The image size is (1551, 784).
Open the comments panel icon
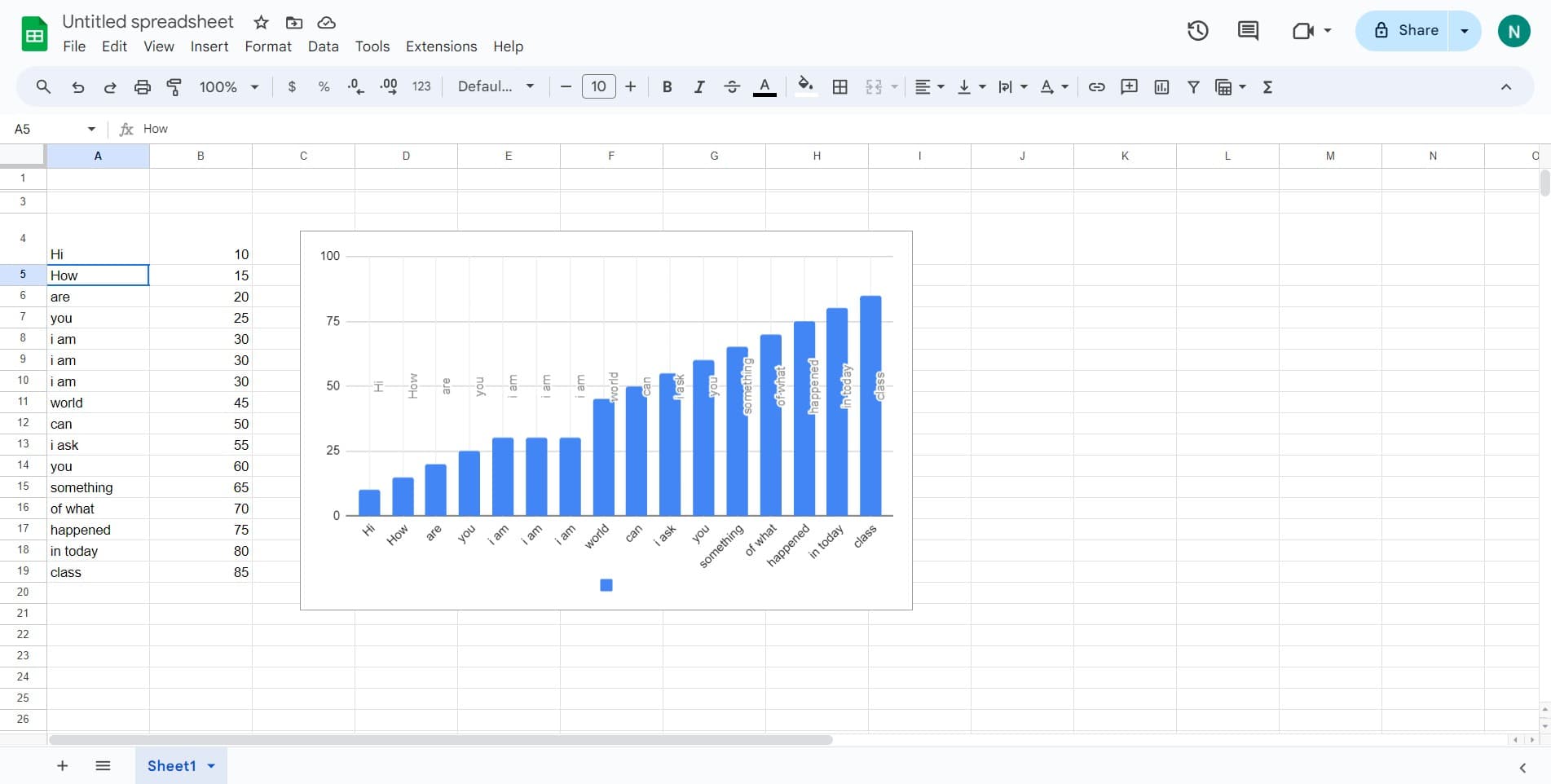click(x=1247, y=31)
